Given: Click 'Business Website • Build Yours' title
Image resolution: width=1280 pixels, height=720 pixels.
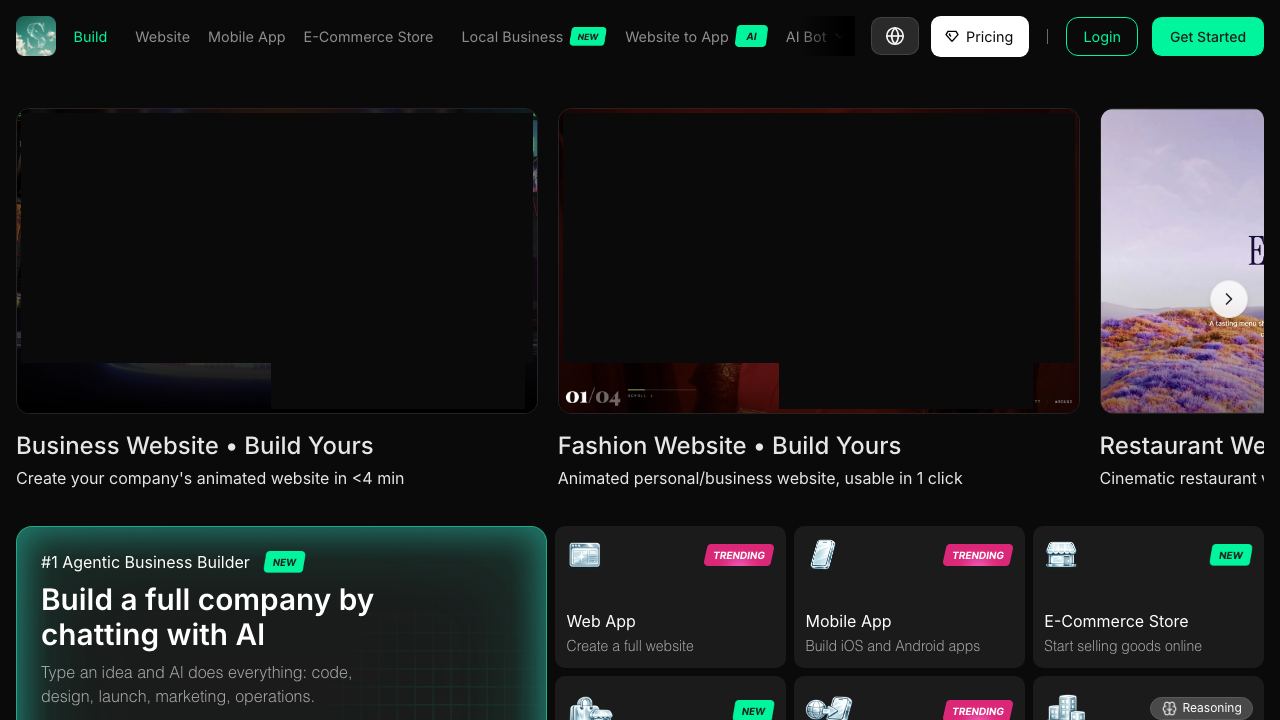Looking at the screenshot, I should coord(195,446).
